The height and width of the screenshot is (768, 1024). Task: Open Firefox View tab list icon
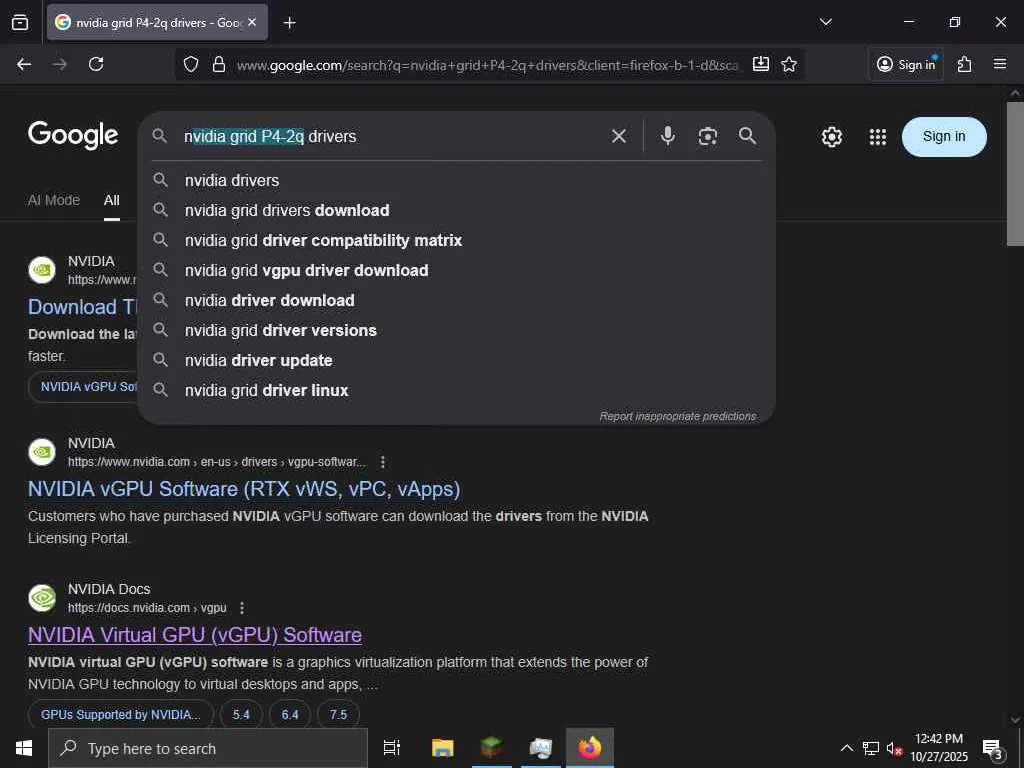20,22
